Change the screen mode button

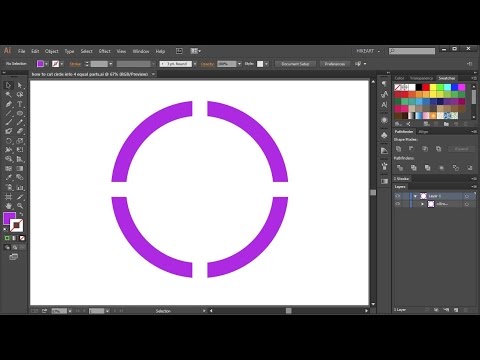(x=13, y=257)
